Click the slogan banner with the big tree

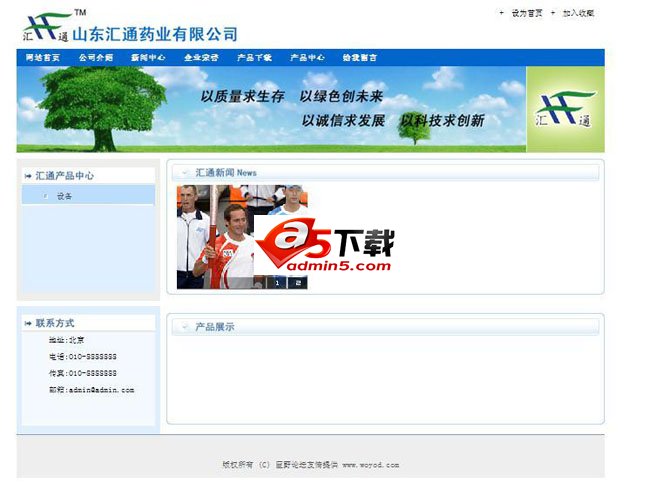pos(272,109)
